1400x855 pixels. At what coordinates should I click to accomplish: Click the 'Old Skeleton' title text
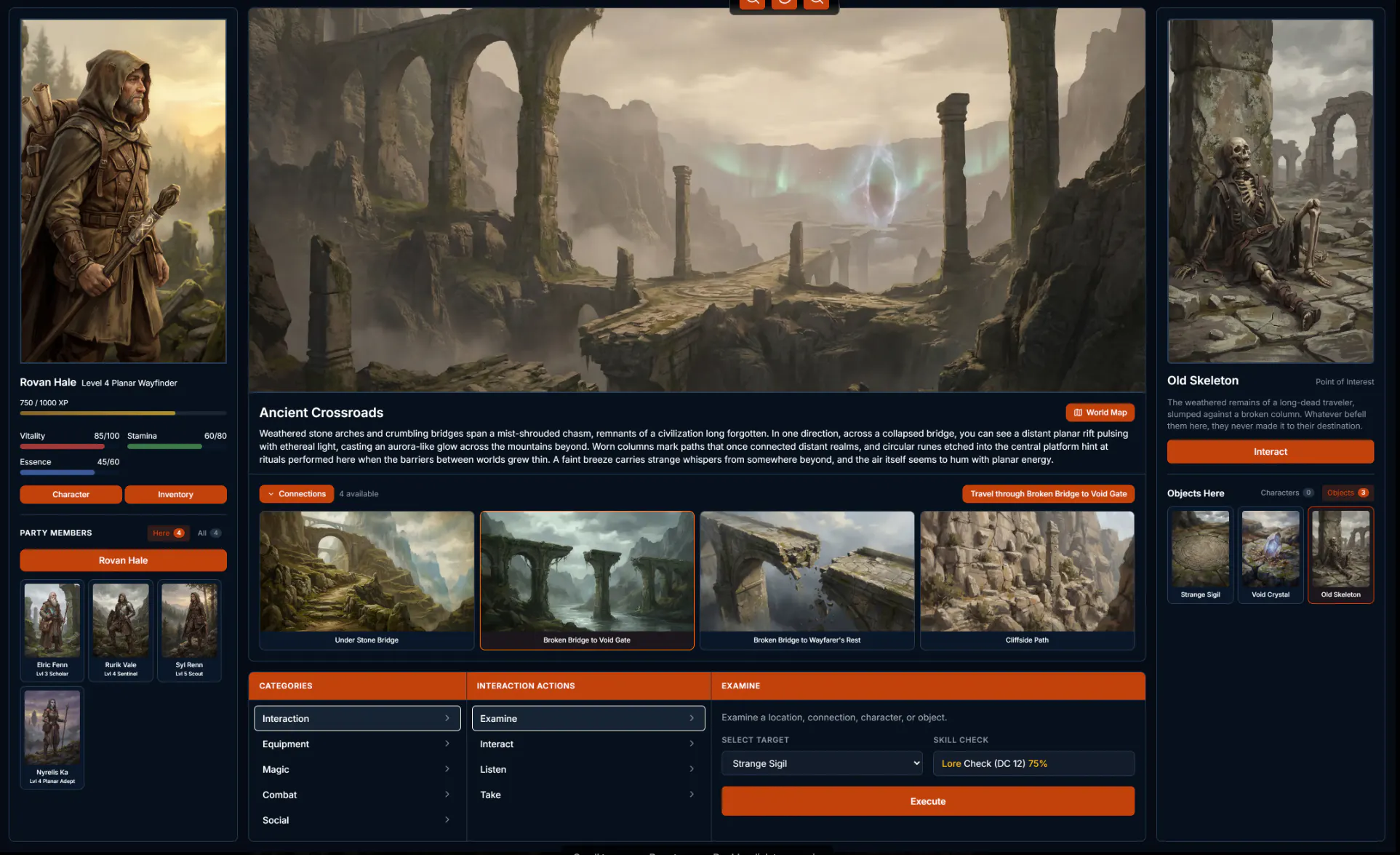click(x=1202, y=381)
